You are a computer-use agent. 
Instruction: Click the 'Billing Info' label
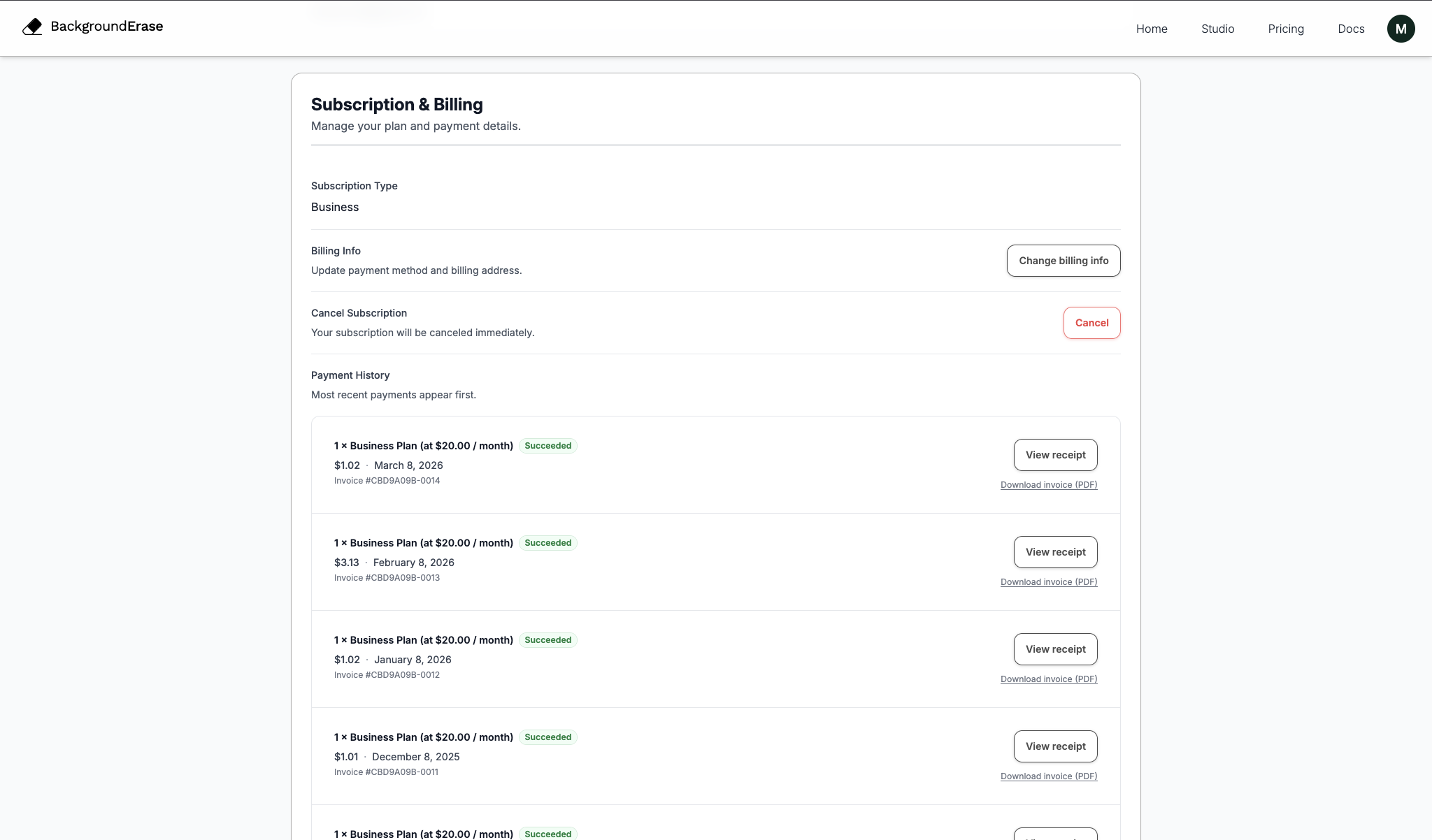pos(336,251)
